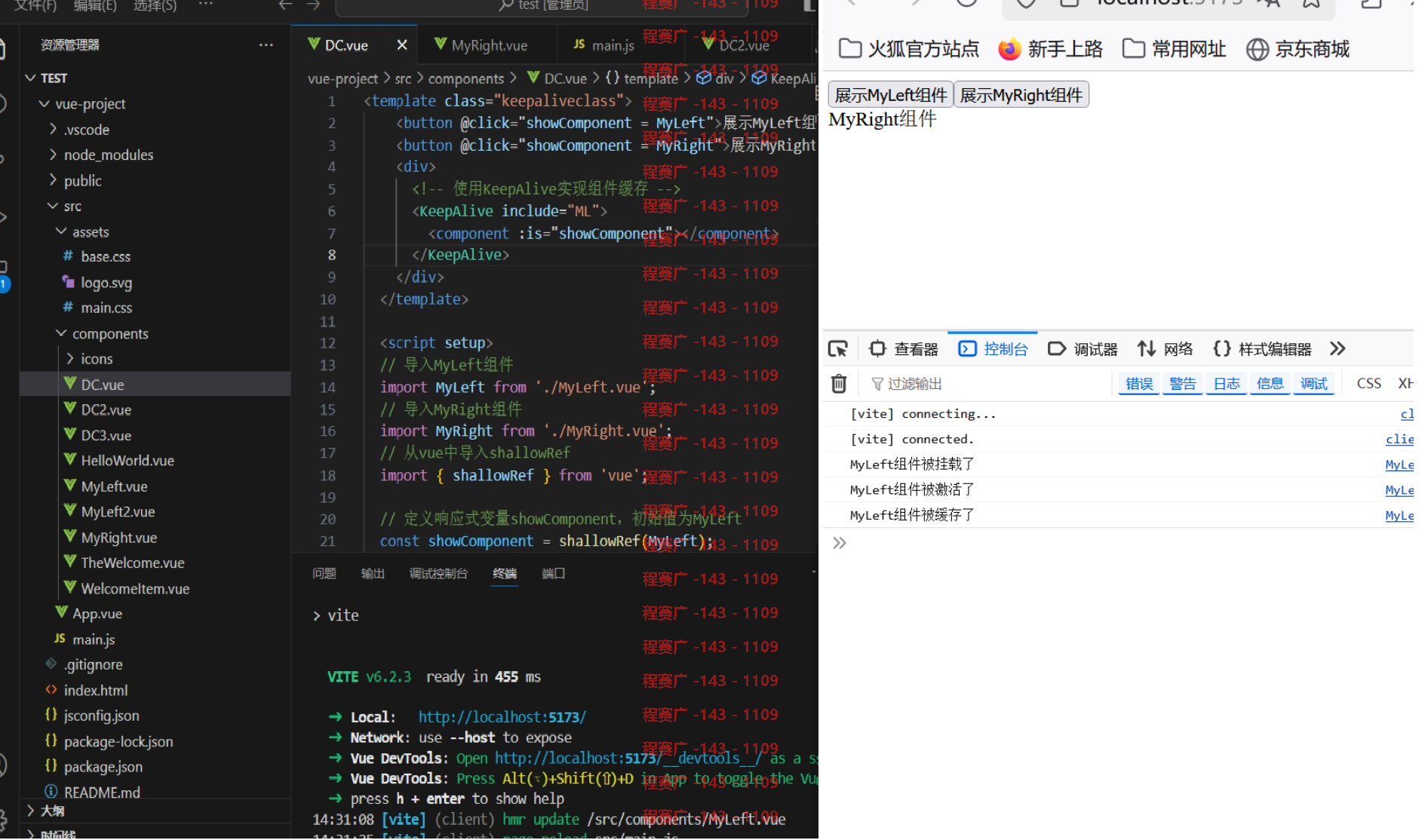Screen dimensions: 1422x840
Task: Open the 网络 network tab
Action: [x=1166, y=349]
